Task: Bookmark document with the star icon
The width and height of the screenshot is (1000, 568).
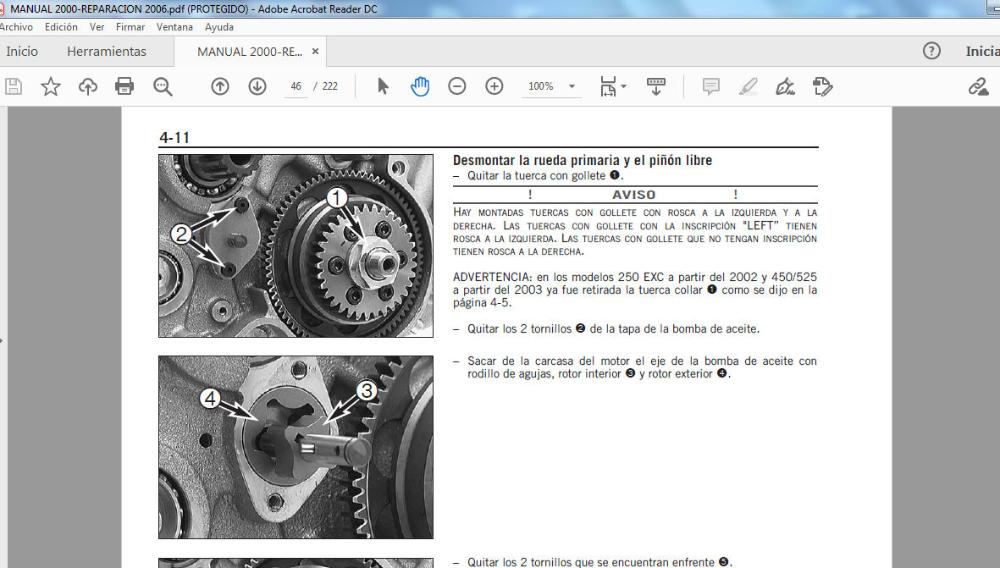Action: tap(50, 86)
